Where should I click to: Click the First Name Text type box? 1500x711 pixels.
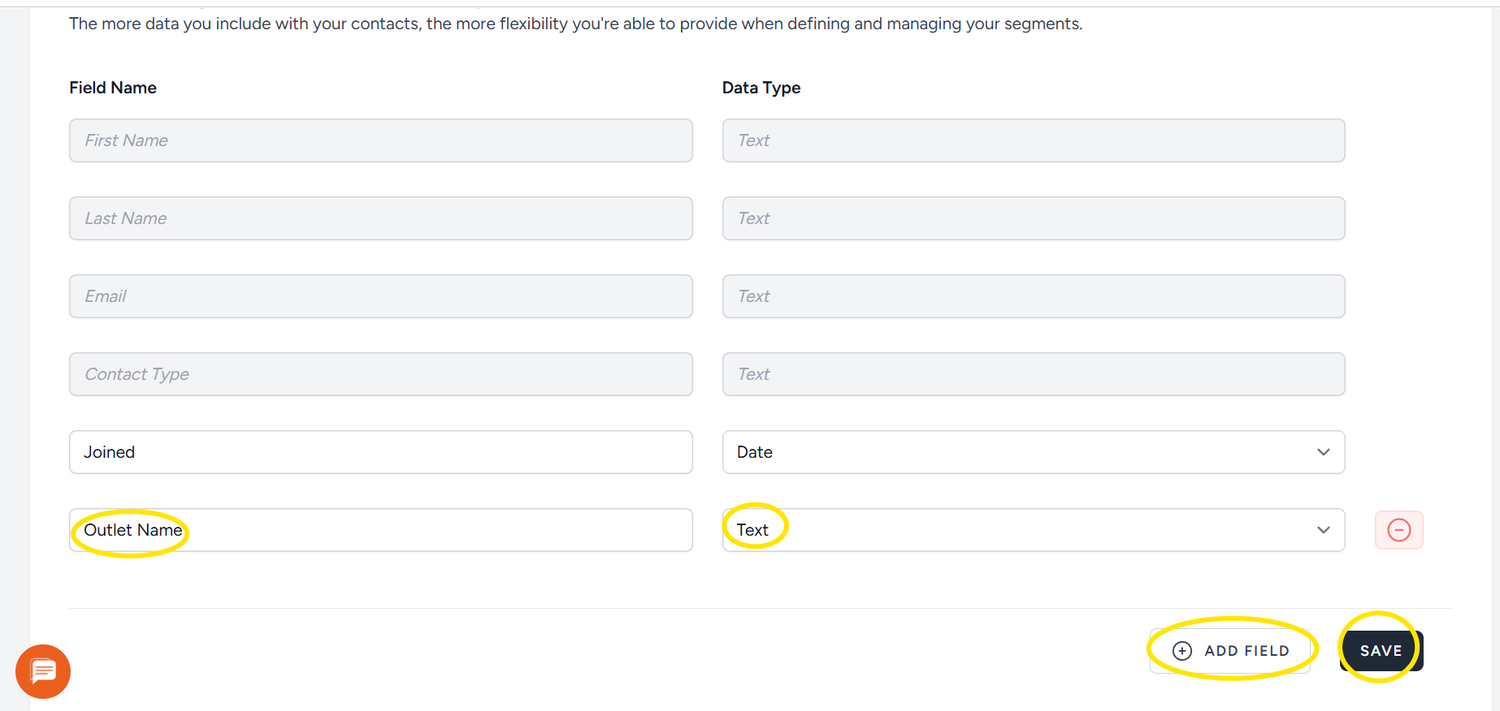1032,140
